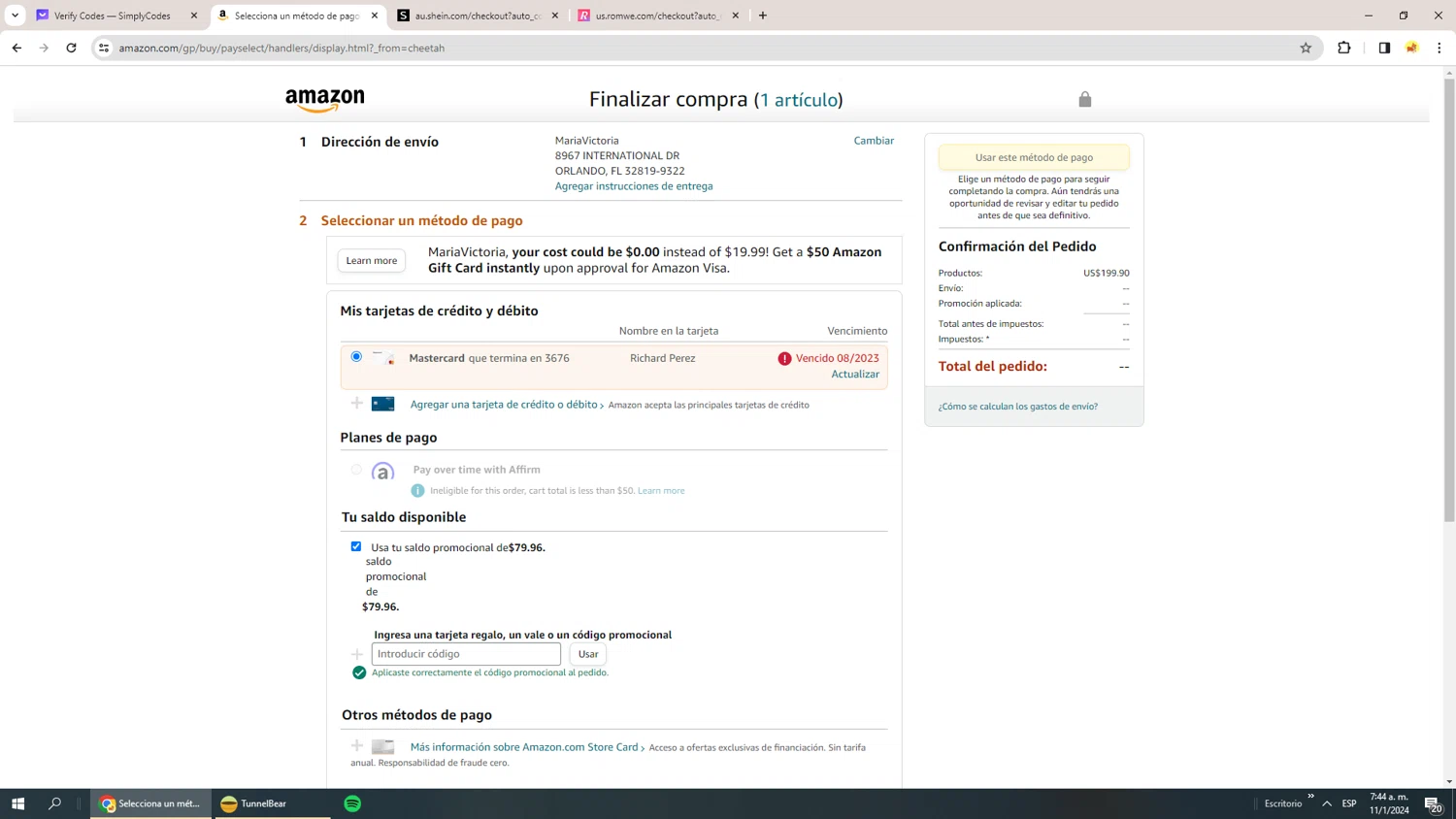Click Learn more button for Amazon Visa

coord(372,260)
